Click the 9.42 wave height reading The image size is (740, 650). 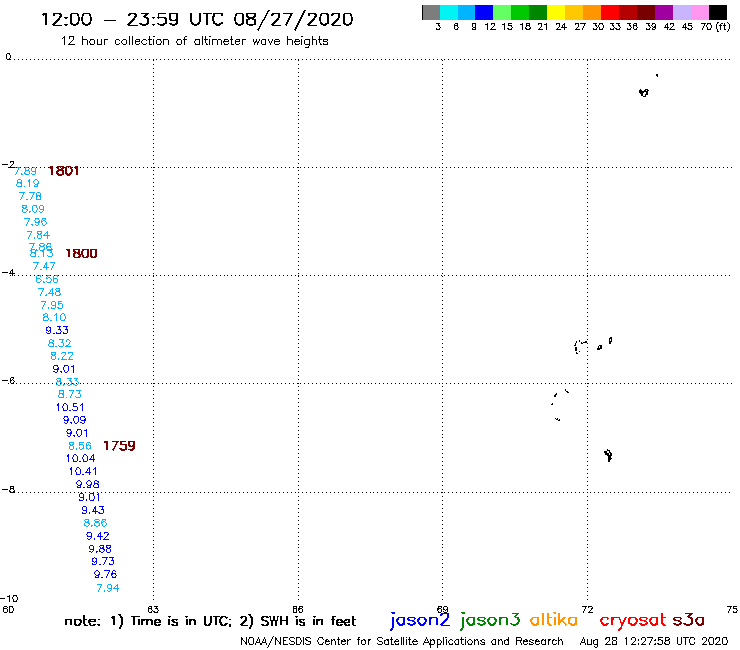pyautogui.click(x=98, y=536)
